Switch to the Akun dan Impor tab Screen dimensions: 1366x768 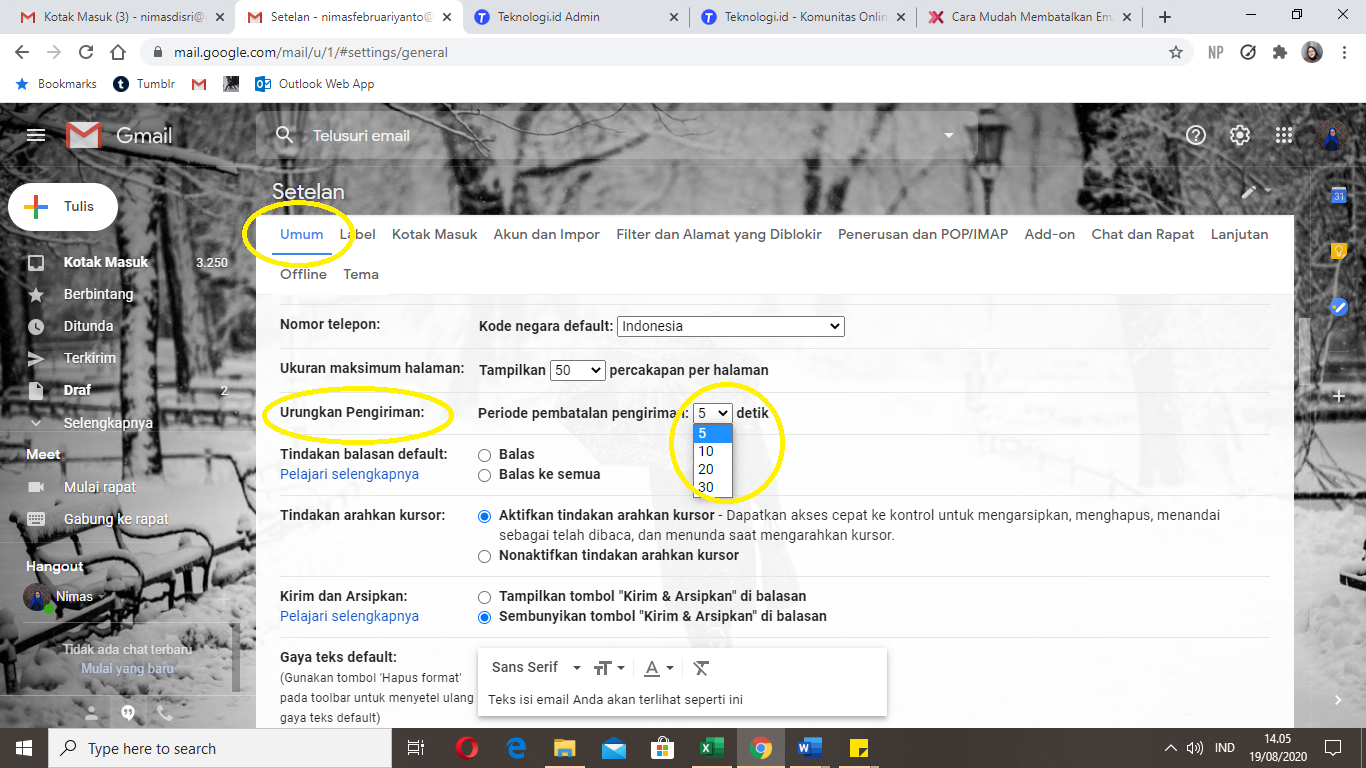pos(546,234)
